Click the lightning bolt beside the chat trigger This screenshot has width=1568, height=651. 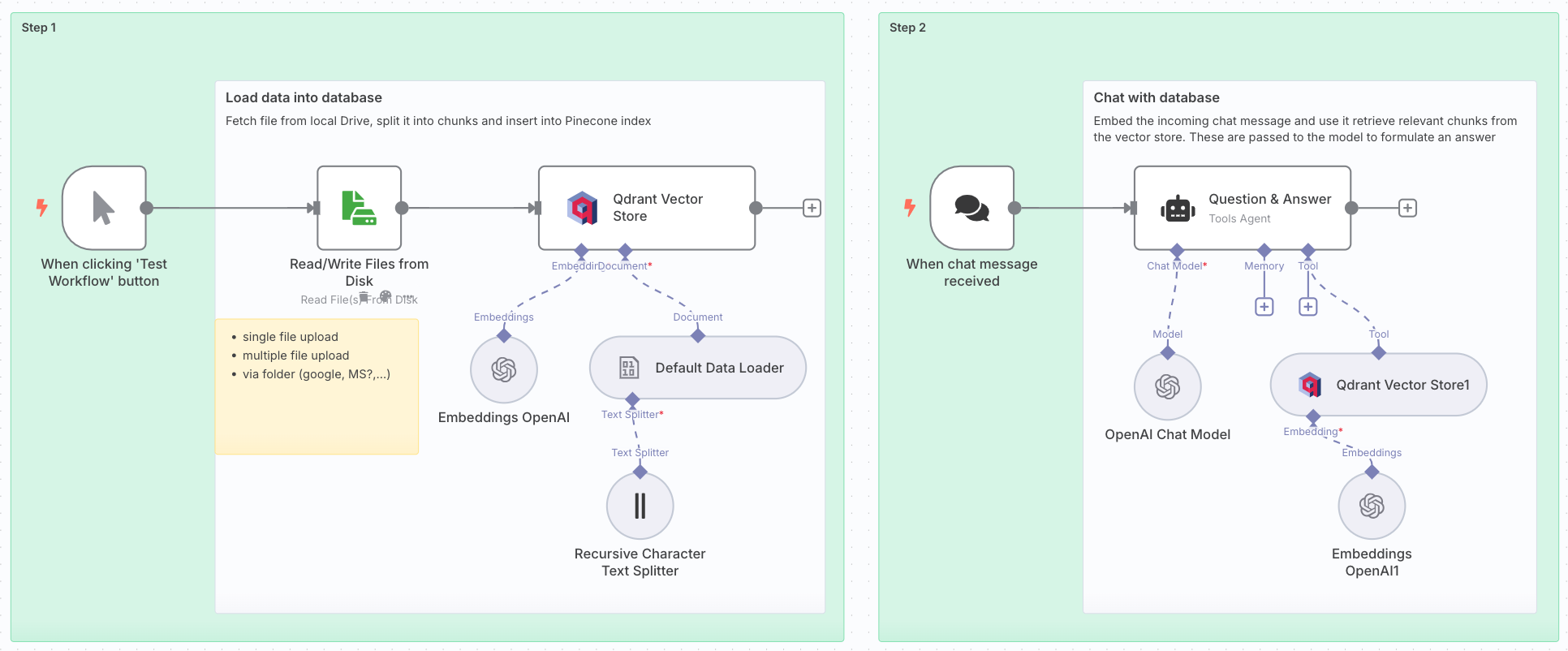[x=910, y=208]
